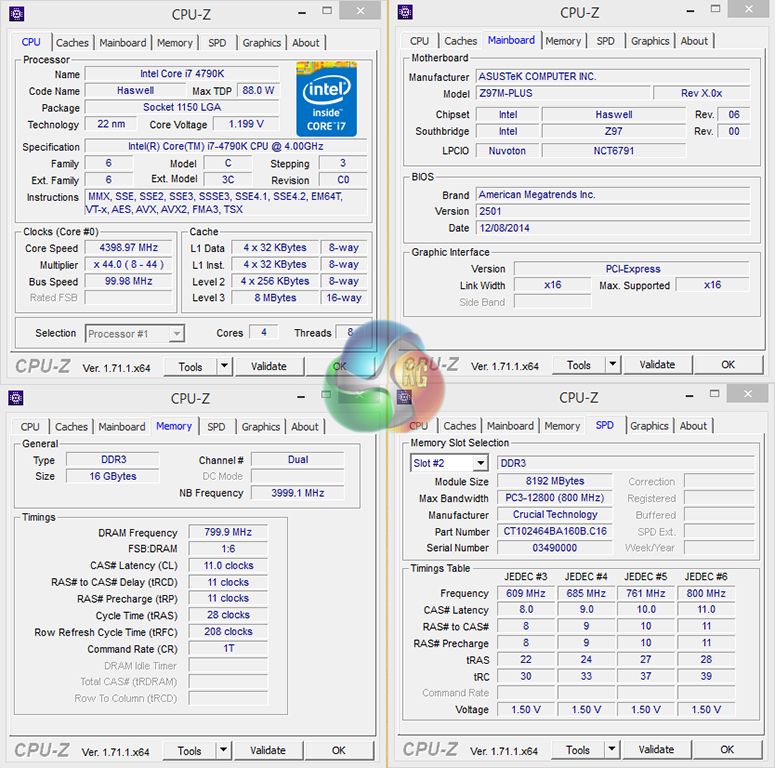This screenshot has height=768, width=775.
Task: Click the CPU-Z title icon of the Memory window
Action: click(16, 398)
